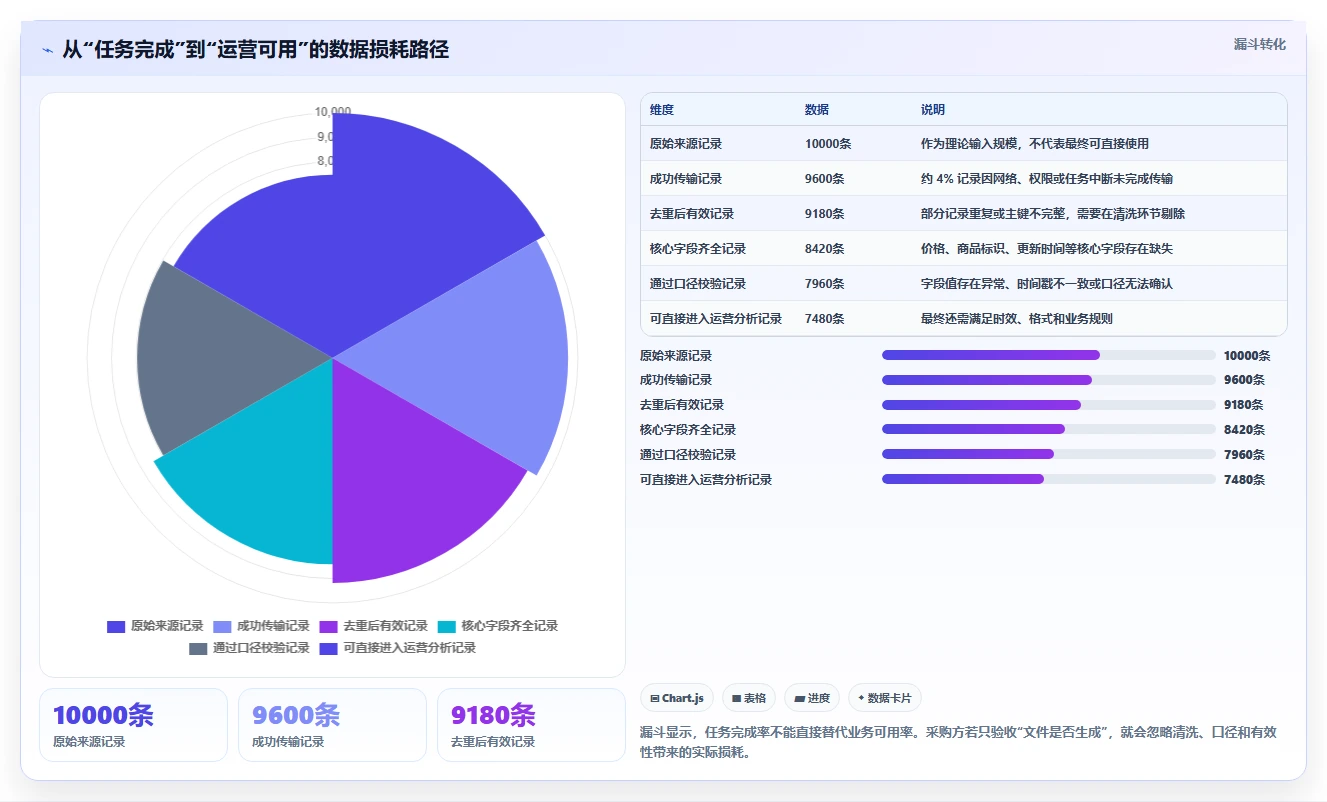Click the page title 从“任务完成”到“运营可用”的数据损耗路径
1327x802 pixels.
[256, 50]
